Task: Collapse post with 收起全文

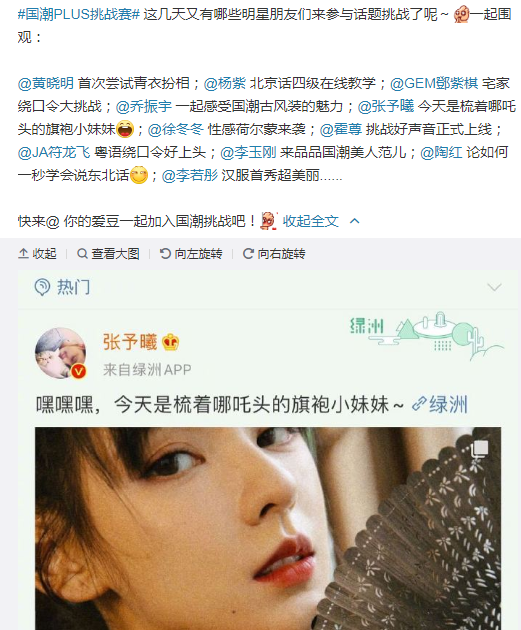Action: [311, 221]
